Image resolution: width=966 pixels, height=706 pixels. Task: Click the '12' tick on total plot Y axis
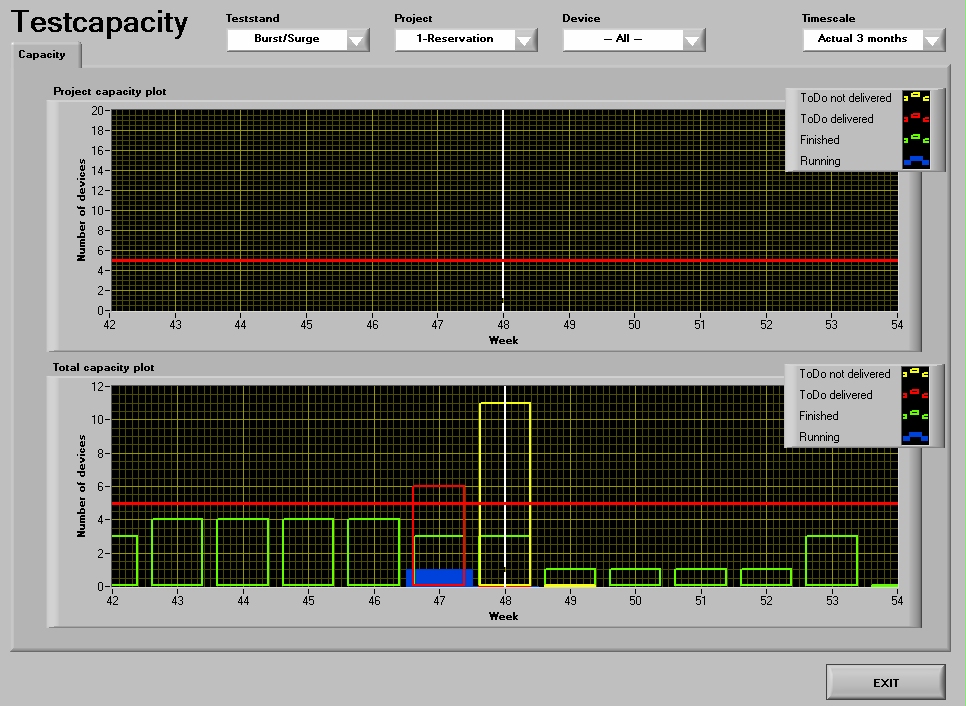[x=97, y=387]
